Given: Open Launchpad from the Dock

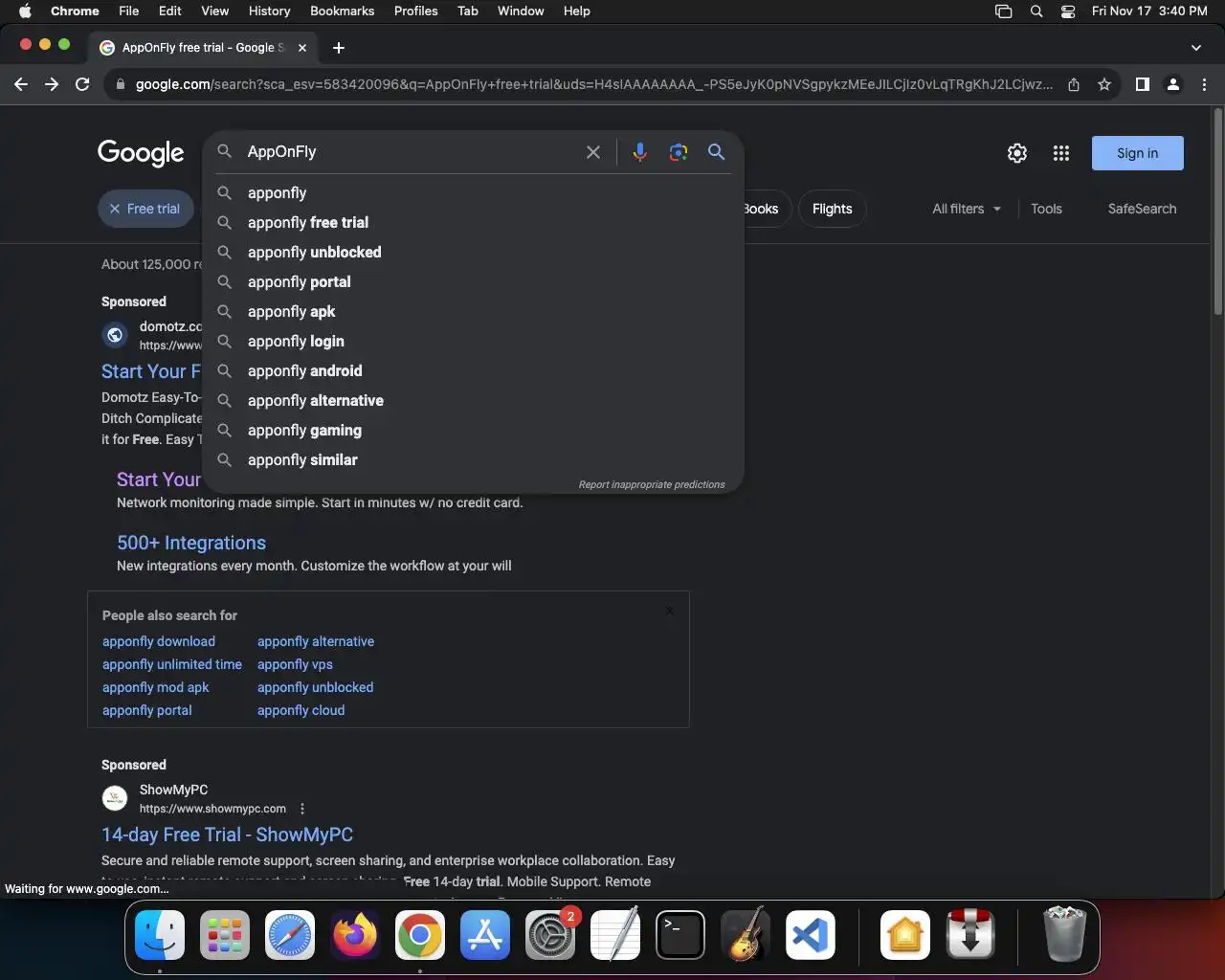Looking at the screenshot, I should click(x=225, y=935).
